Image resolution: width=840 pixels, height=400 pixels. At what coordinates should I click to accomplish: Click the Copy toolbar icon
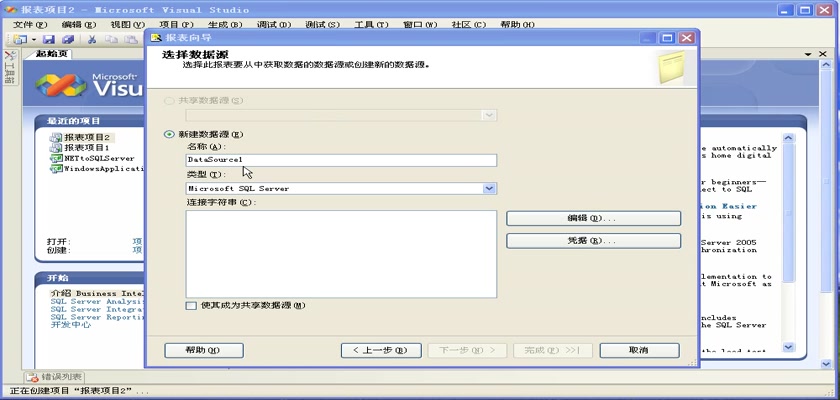111,39
